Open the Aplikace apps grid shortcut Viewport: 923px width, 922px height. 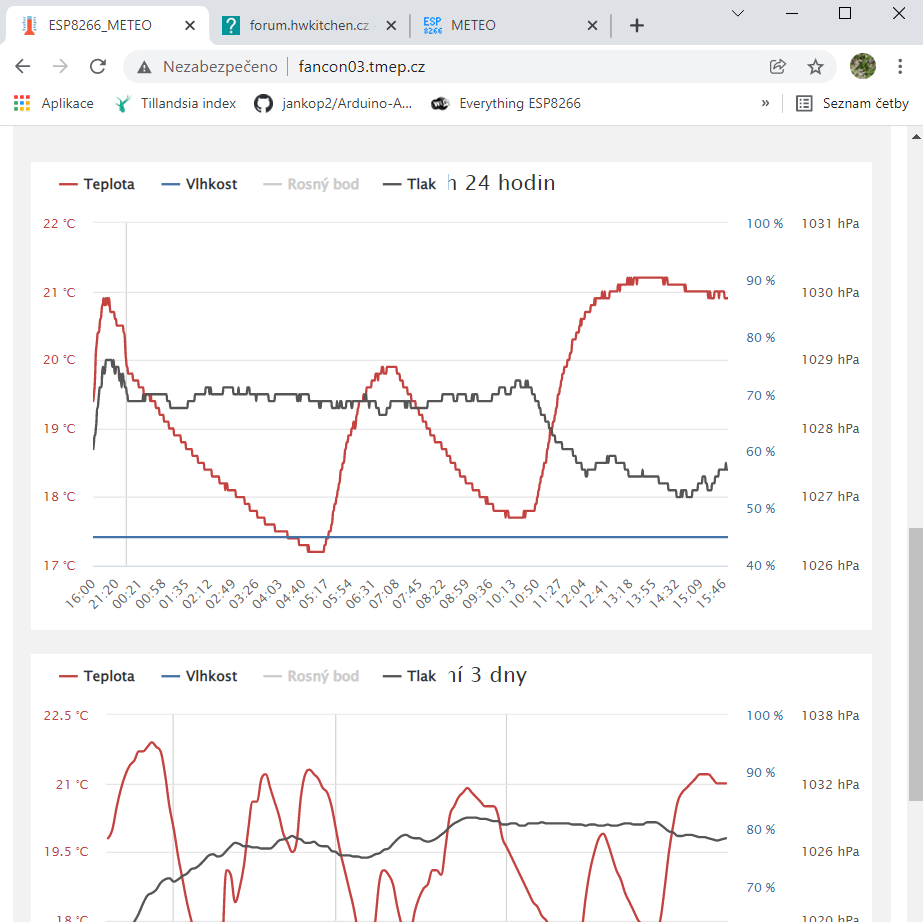tap(54, 103)
